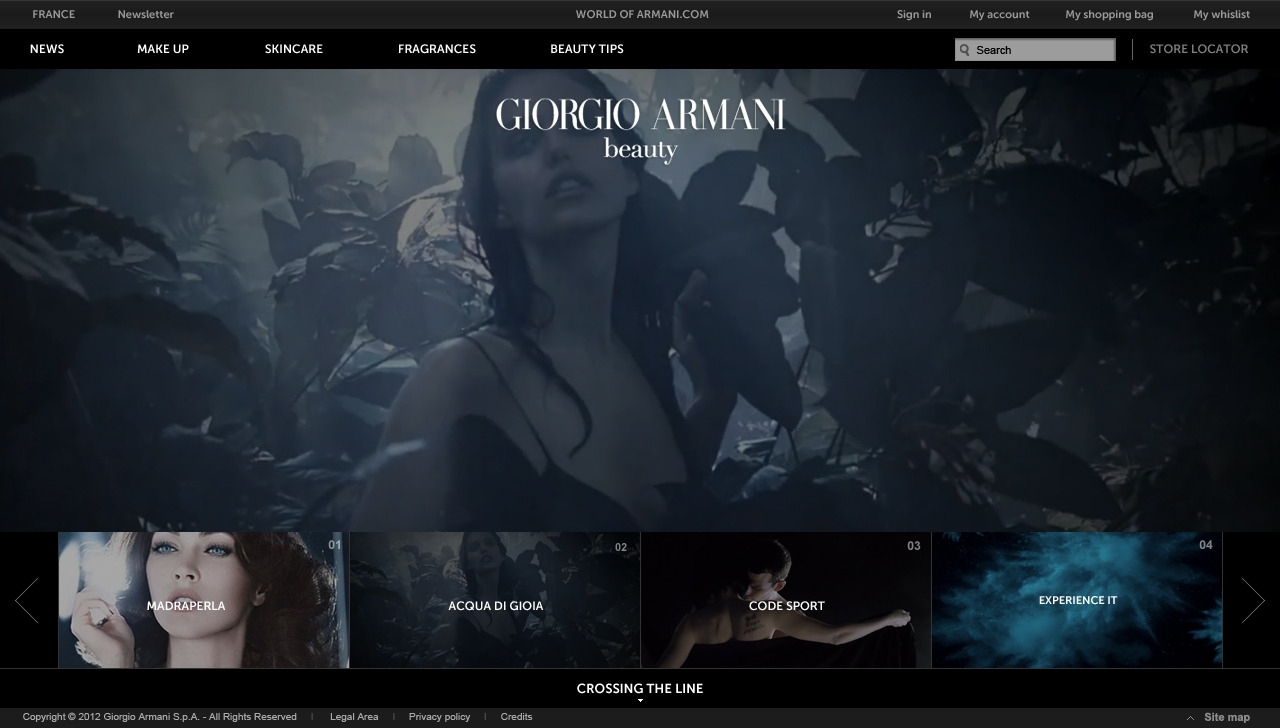Go to next carousel slide arrow
This screenshot has width=1280, height=728.
(1253, 600)
